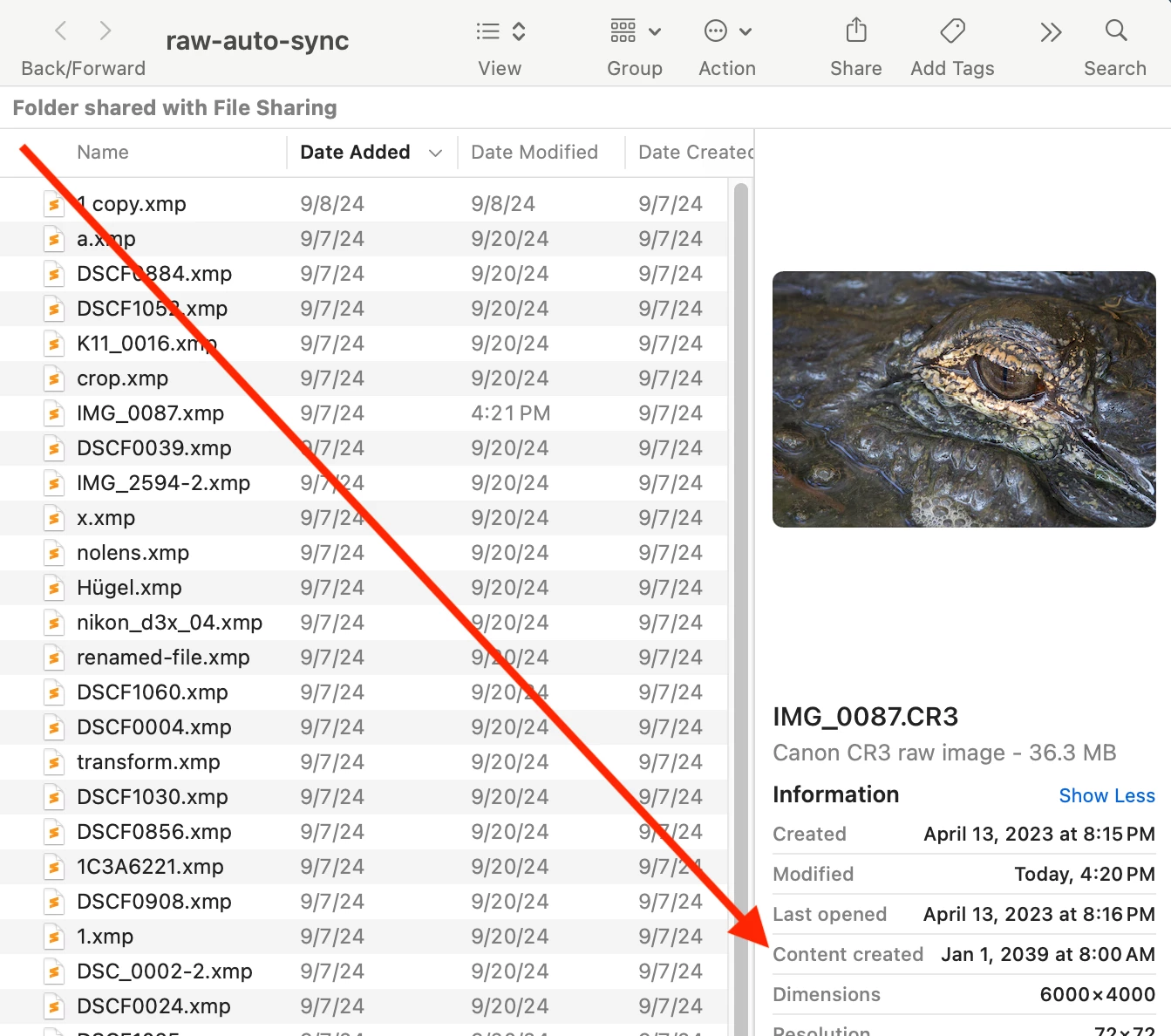Click the file icon of crop.xmp
This screenshot has height=1036, width=1171.
tap(54, 378)
